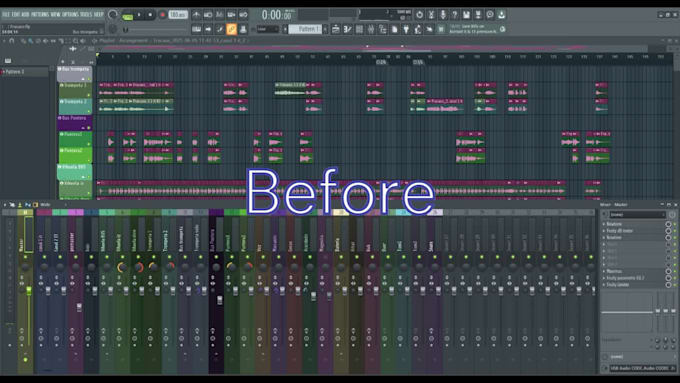Click the typing keyboard to piano icon
Image resolution: width=680 pixels, height=383 pixels.
[x=196, y=29]
